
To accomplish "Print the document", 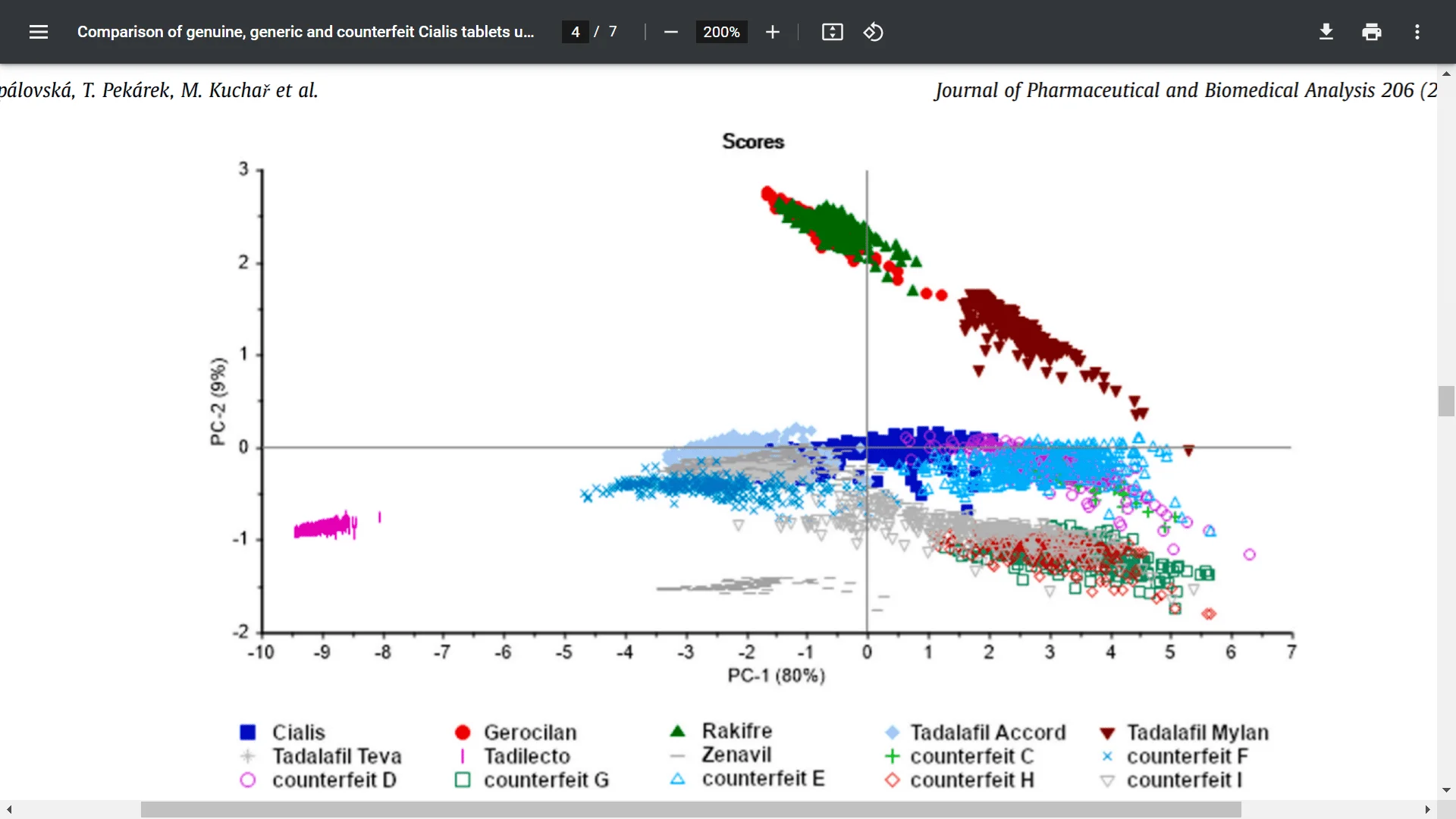I will [1372, 32].
